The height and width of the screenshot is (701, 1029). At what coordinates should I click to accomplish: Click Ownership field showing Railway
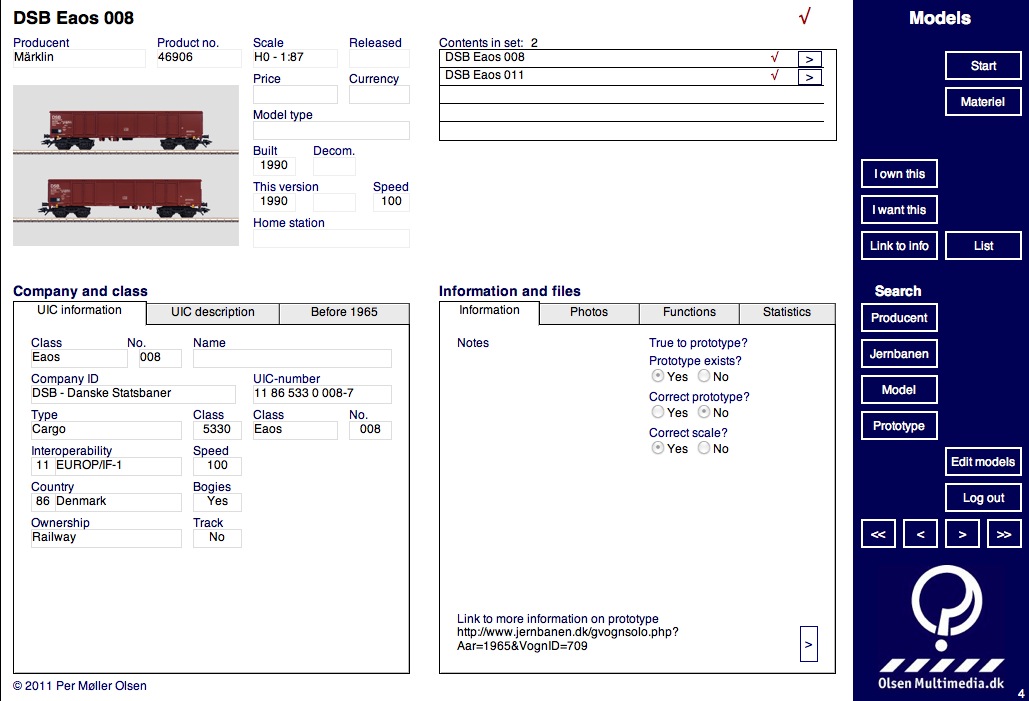tap(106, 538)
